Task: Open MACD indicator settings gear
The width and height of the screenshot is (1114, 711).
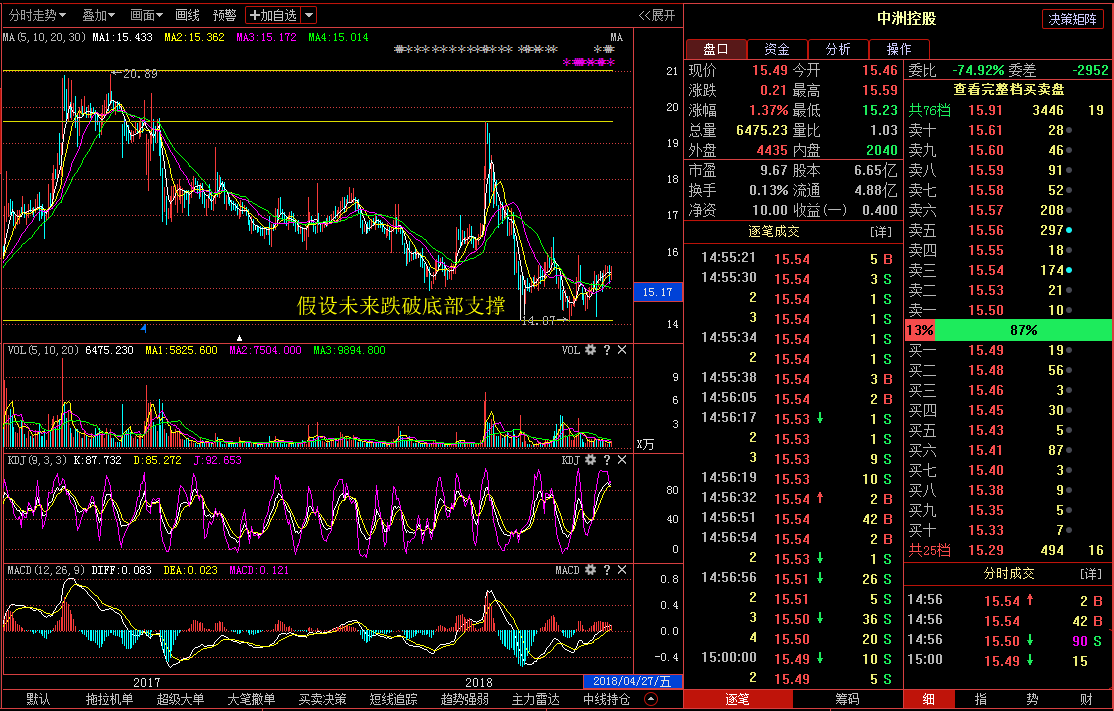Action: 590,570
